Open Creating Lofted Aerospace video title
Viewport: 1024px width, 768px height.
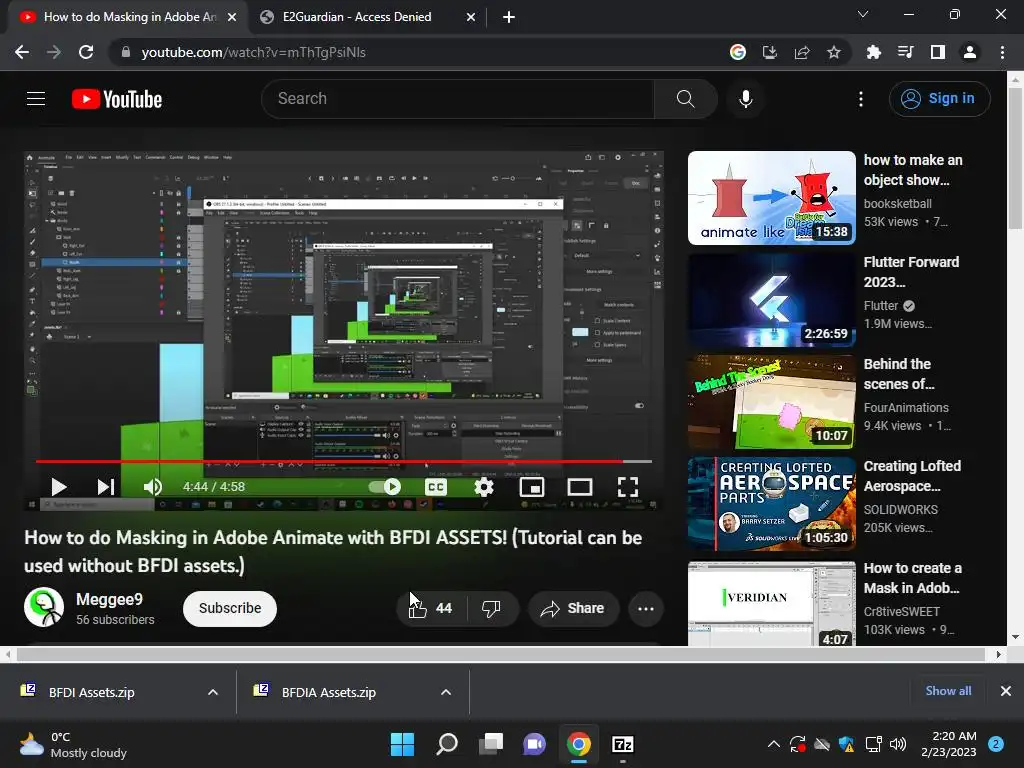(x=912, y=475)
